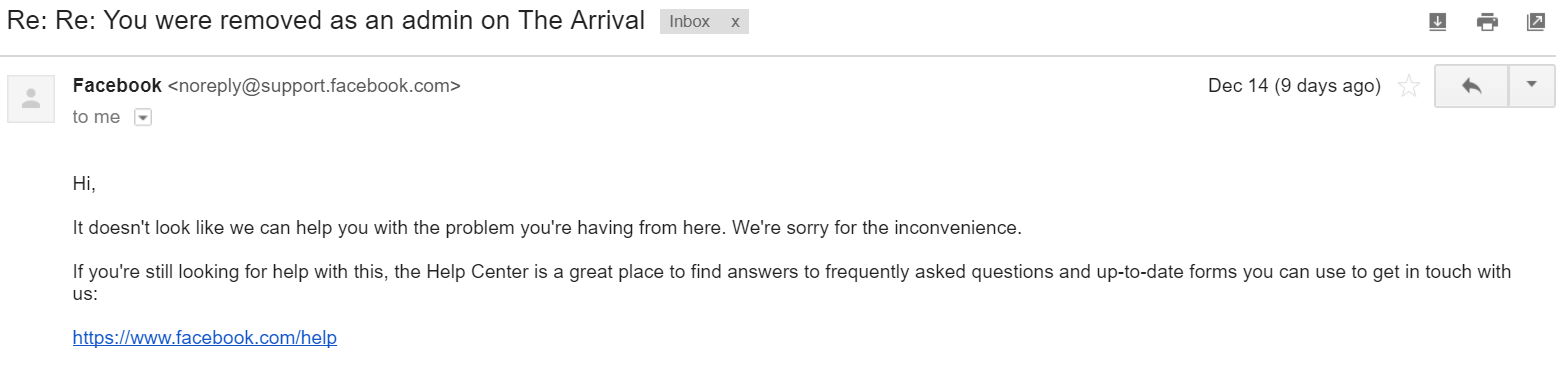Select the Inbox label tag
Viewport: 1564px width, 367px height.
pos(690,22)
